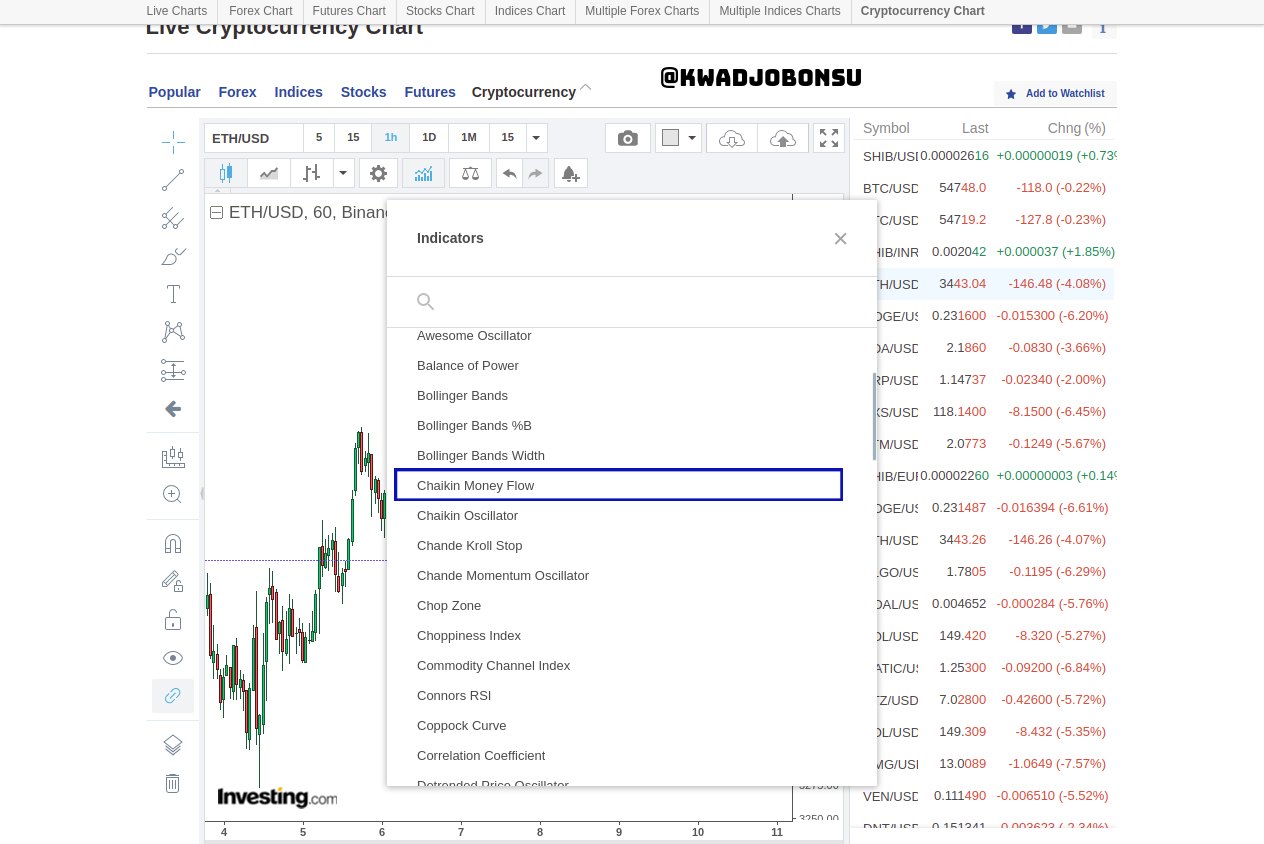Open the Live Charts top link

(177, 11)
